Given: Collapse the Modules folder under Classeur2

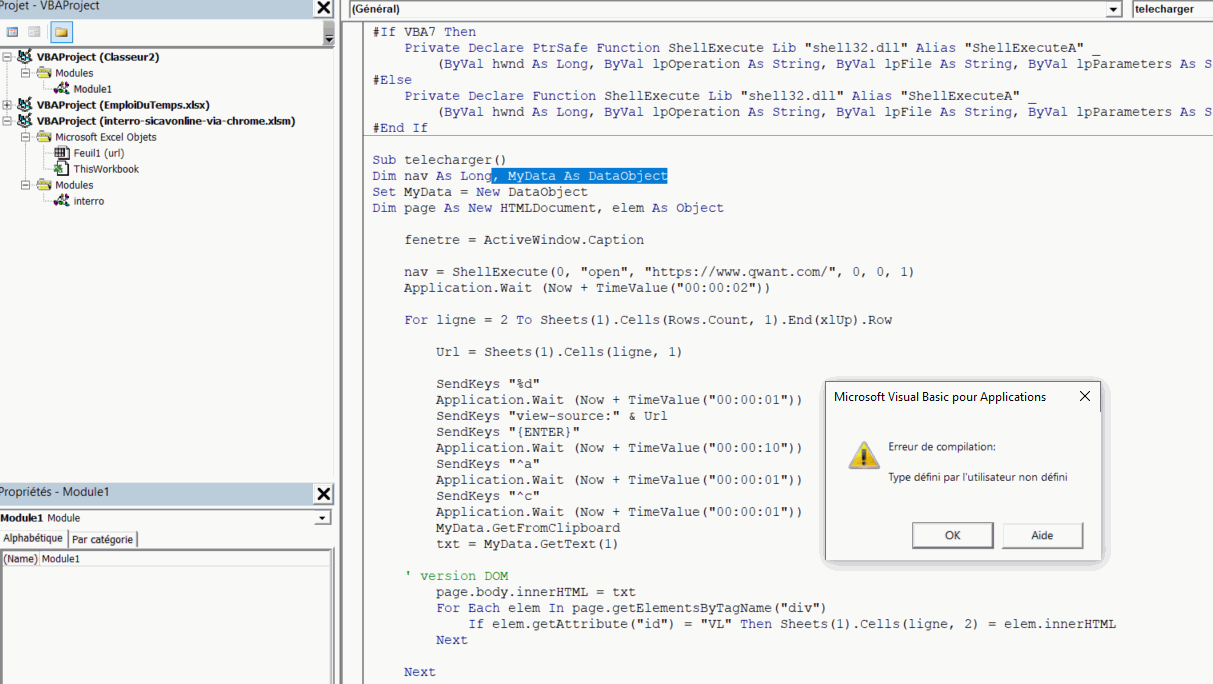Looking at the screenshot, I should [x=26, y=73].
